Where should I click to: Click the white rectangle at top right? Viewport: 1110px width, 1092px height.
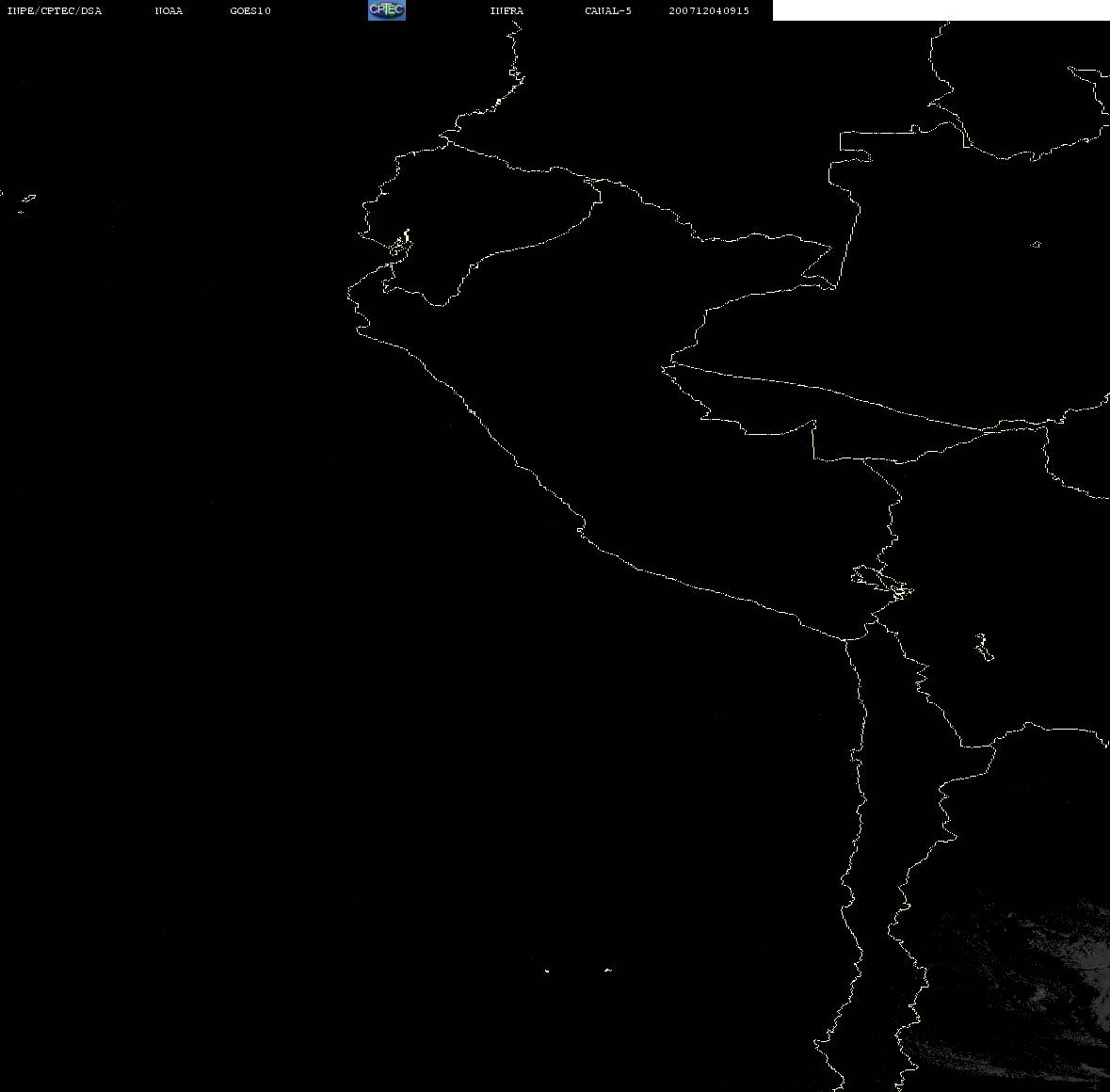coord(941,10)
